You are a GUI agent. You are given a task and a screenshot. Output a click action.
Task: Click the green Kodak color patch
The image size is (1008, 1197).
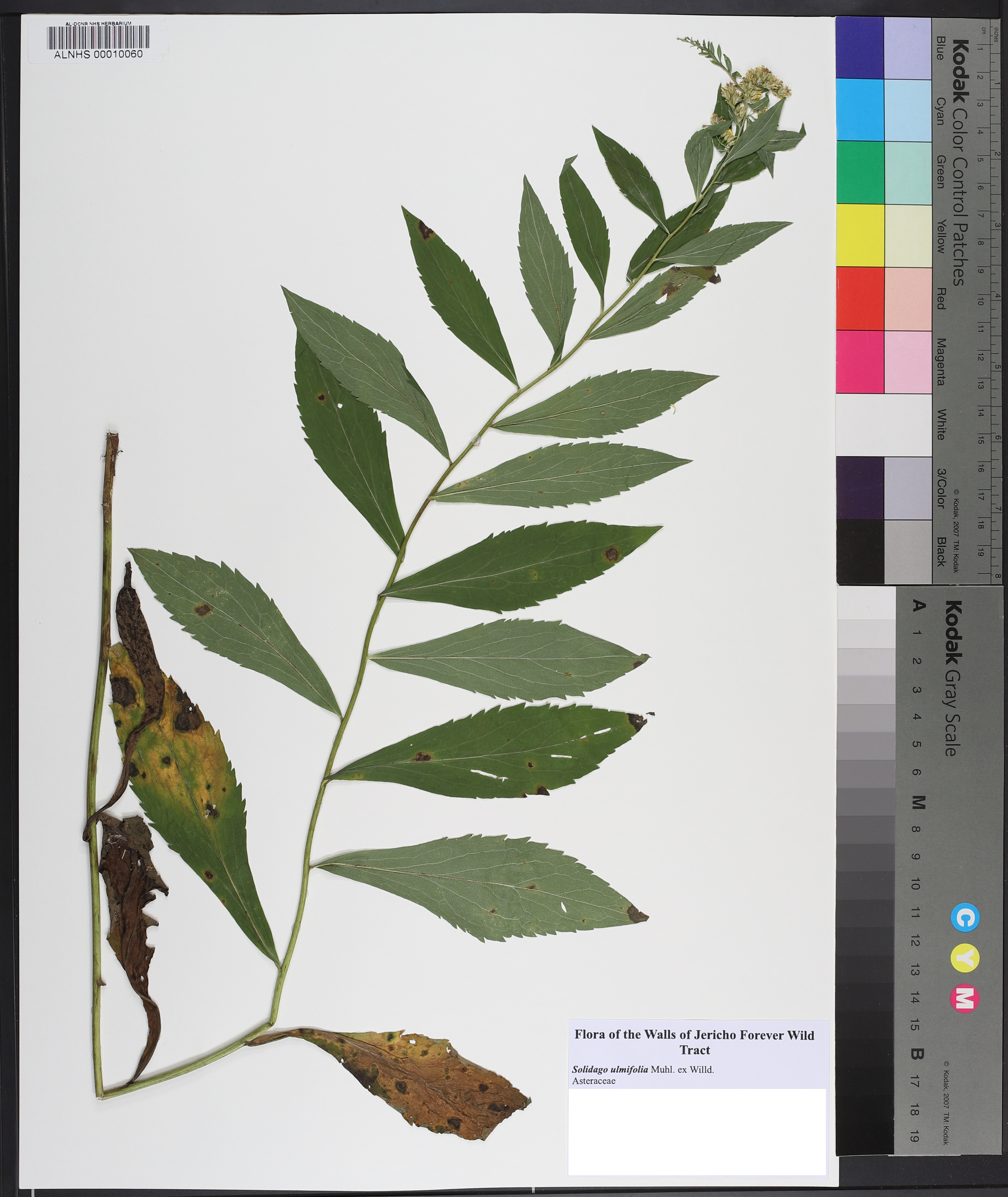860,173
